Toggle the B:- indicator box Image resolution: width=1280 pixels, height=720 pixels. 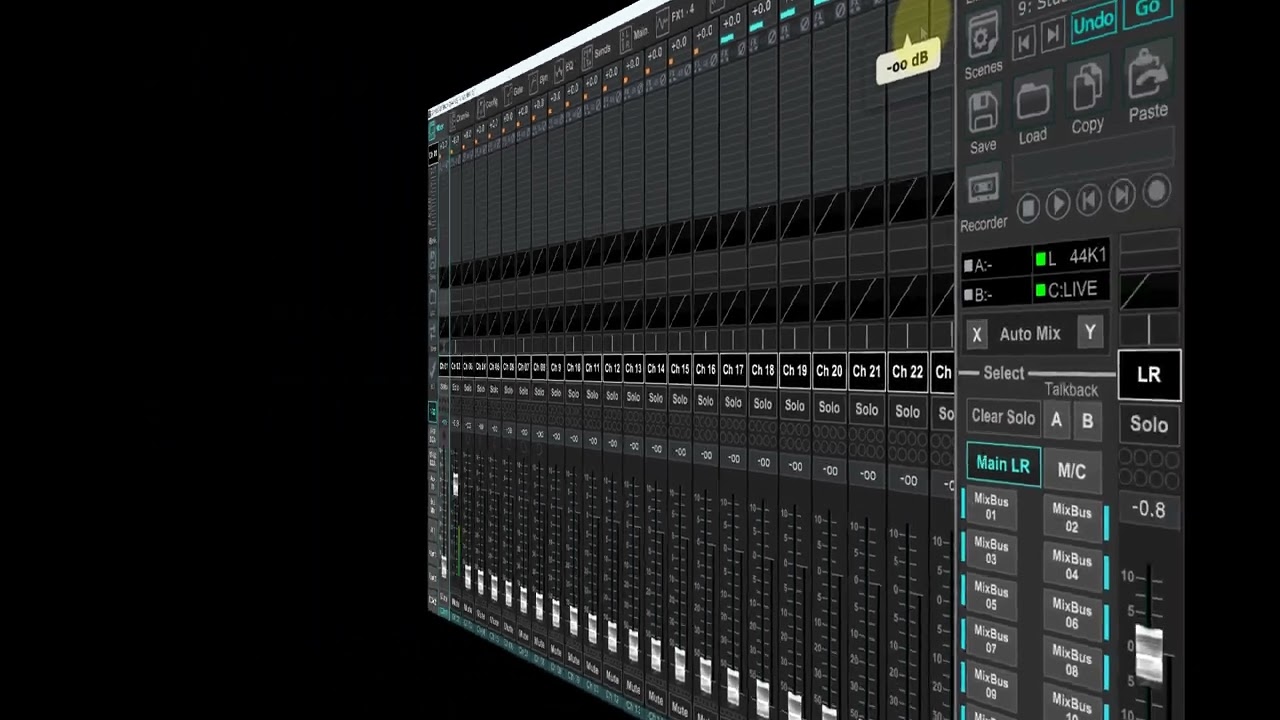pyautogui.click(x=968, y=295)
